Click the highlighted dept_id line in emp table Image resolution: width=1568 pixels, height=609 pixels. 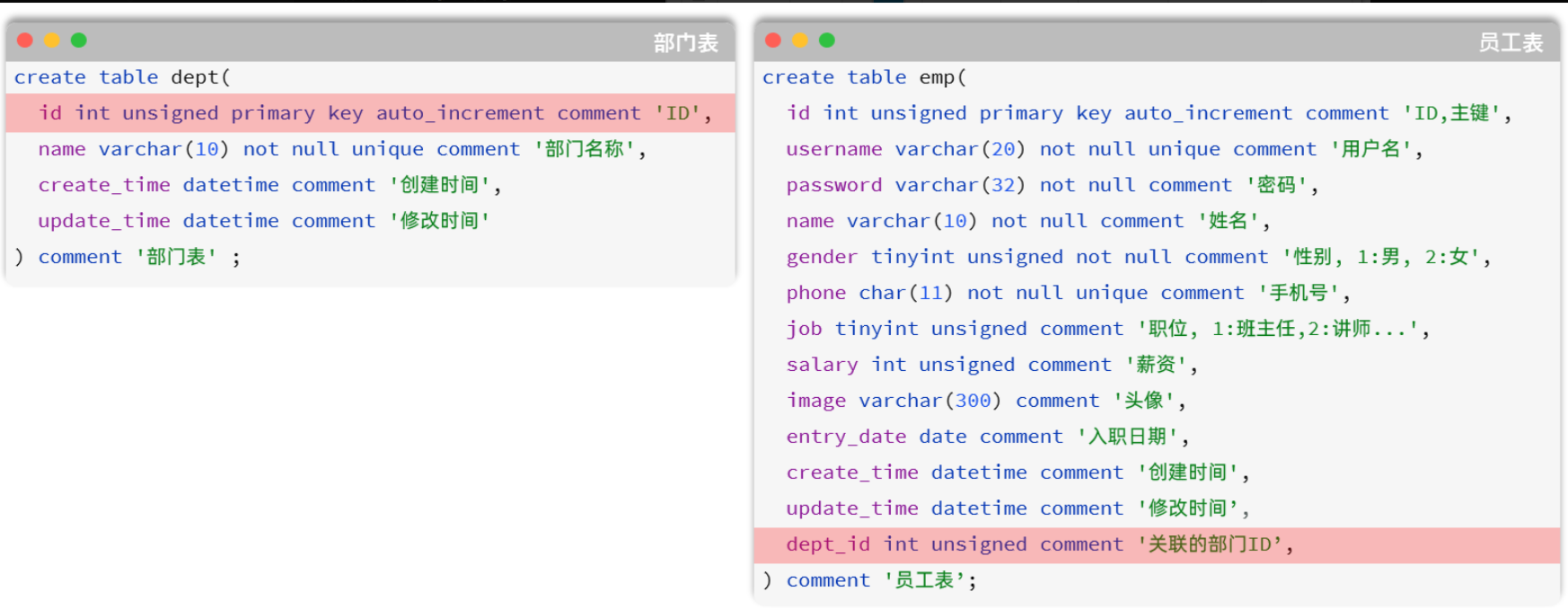click(1039, 544)
